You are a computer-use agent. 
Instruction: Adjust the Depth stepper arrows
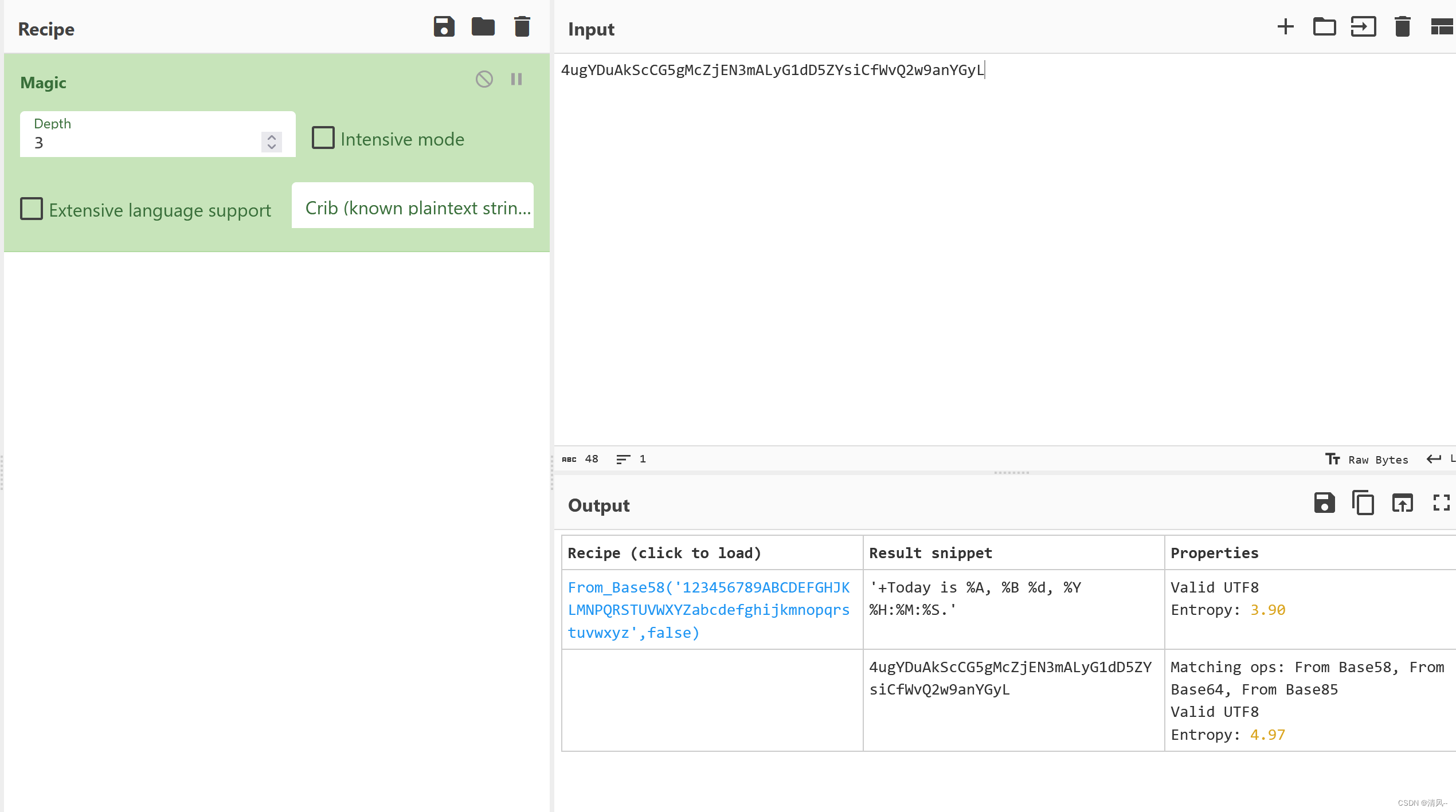coord(272,142)
